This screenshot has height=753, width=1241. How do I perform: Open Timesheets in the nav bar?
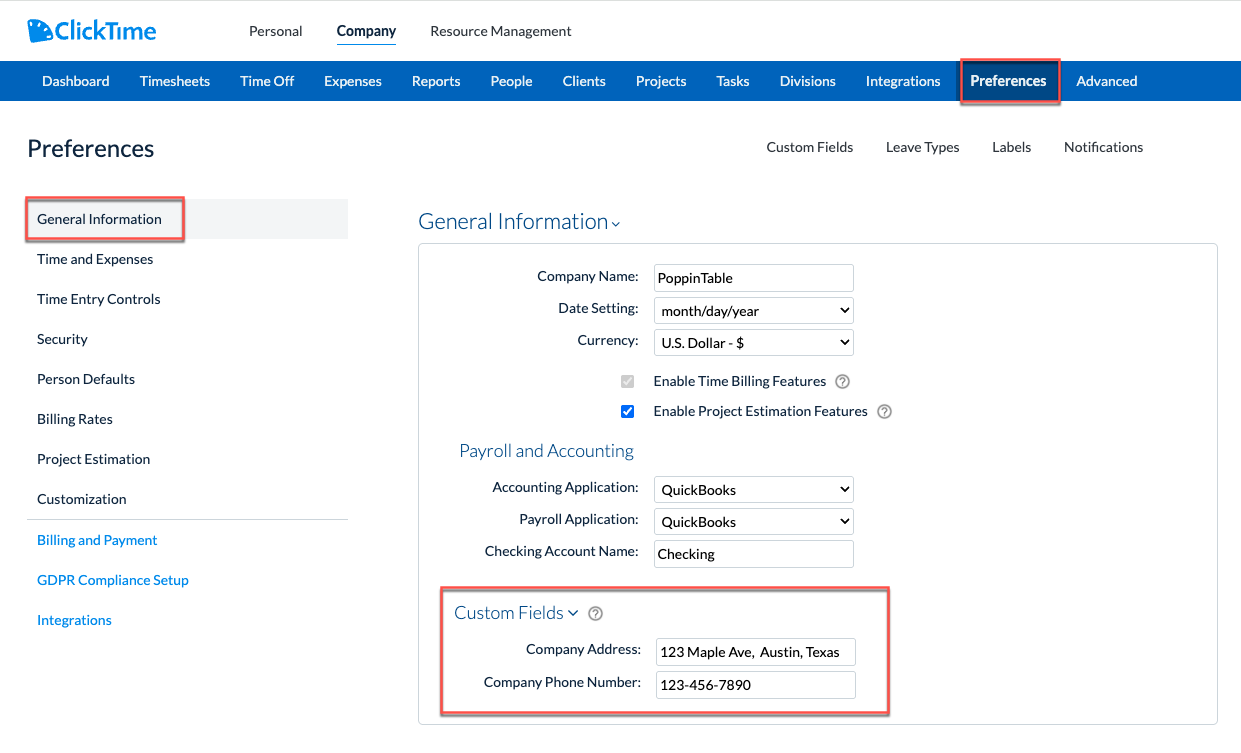[x=175, y=81]
